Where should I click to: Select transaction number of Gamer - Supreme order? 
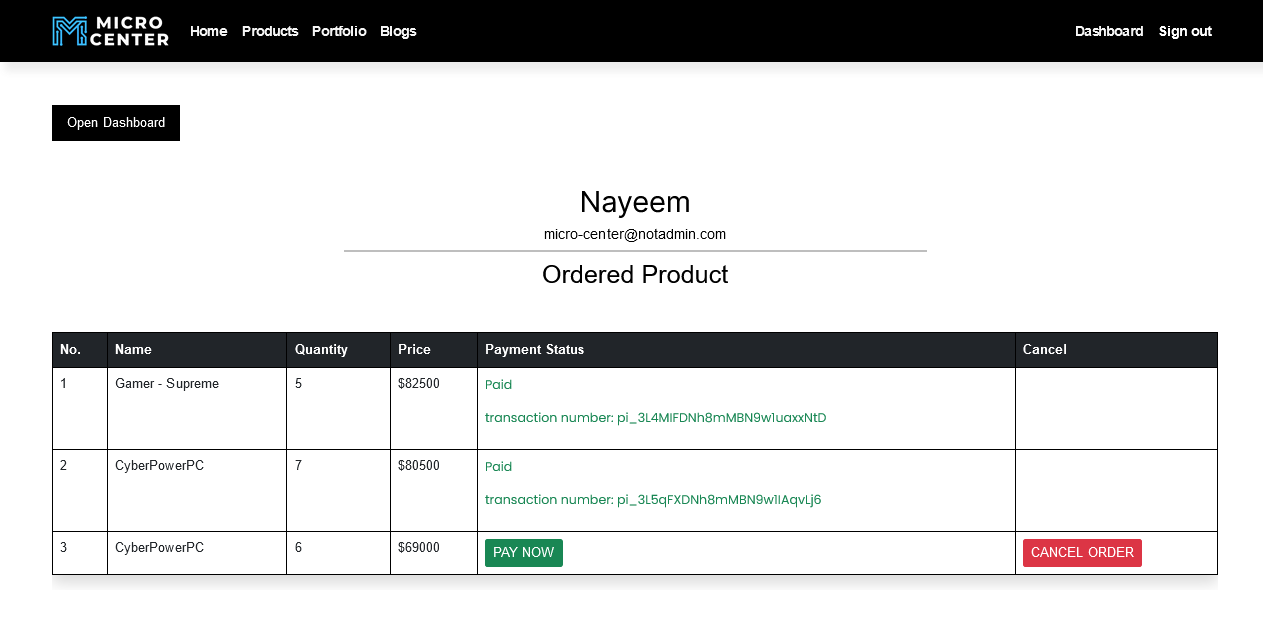(655, 418)
